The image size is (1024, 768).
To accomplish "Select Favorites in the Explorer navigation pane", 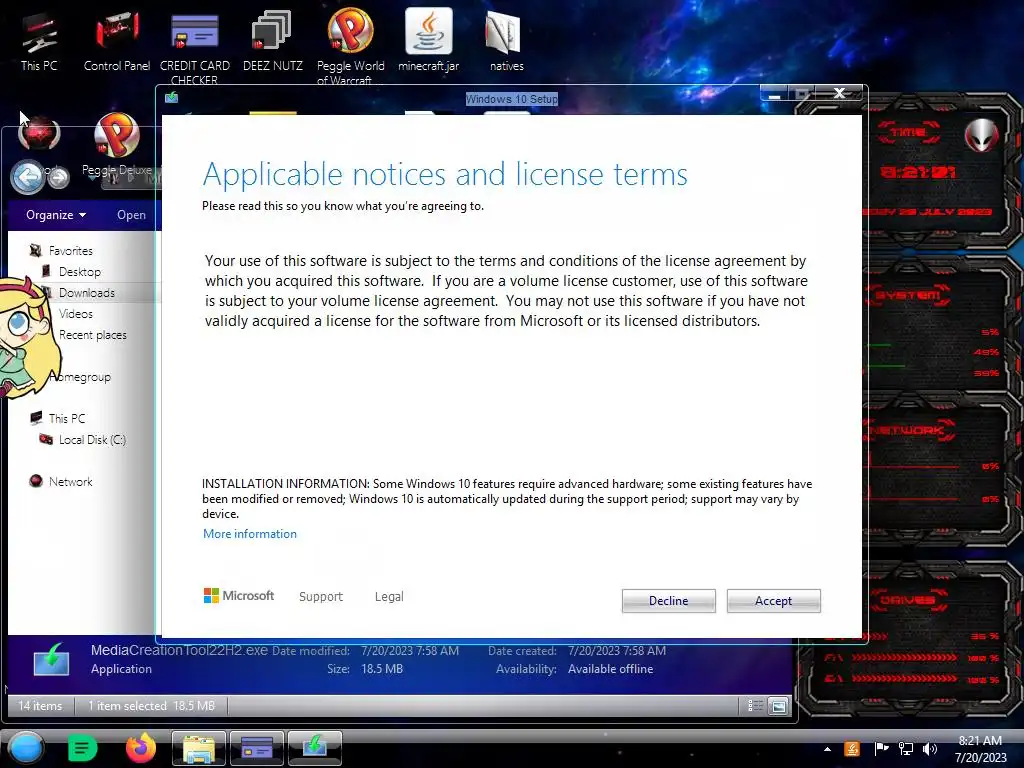I will pos(71,251).
